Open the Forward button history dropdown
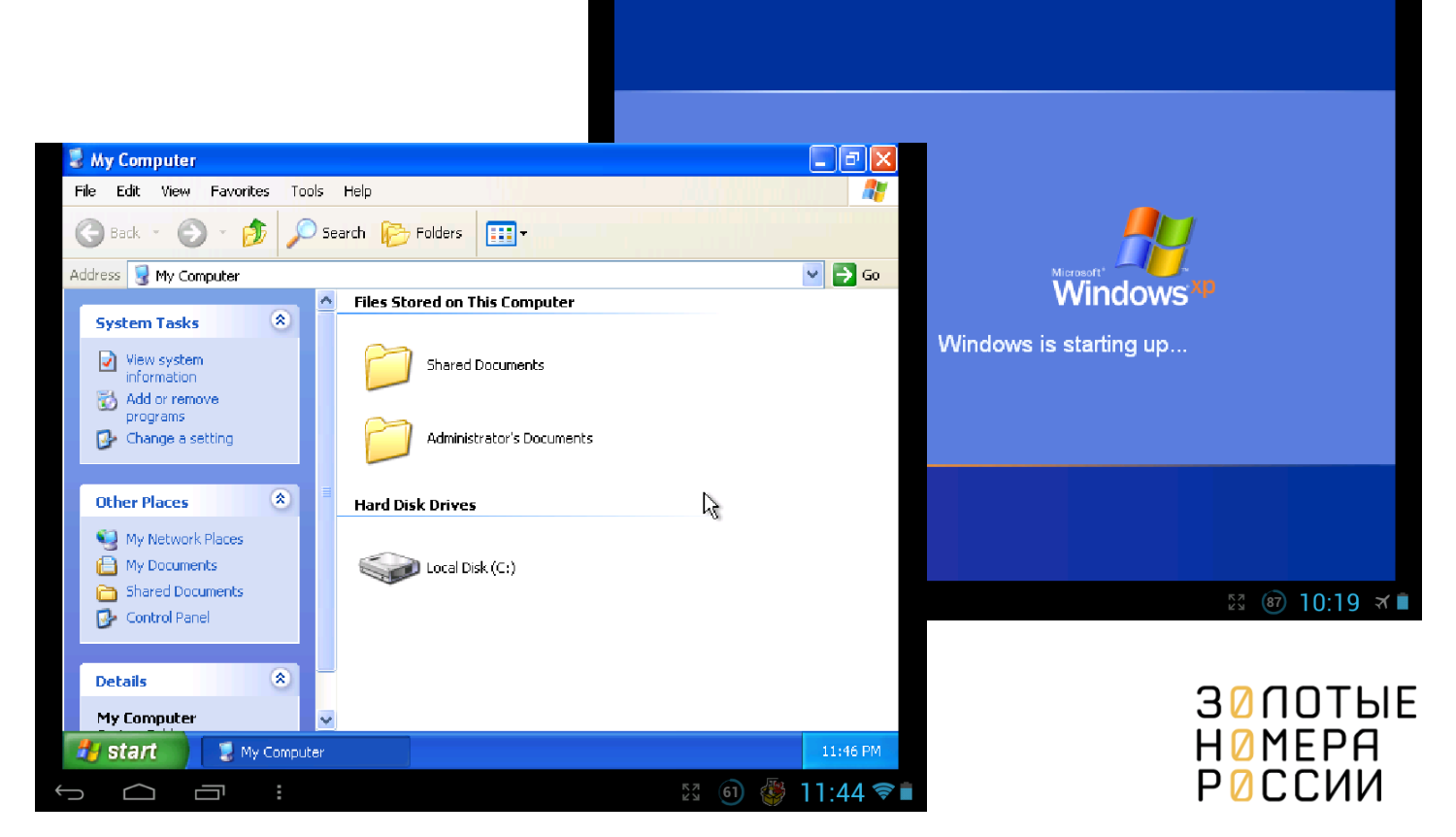The image size is (1456, 837). (222, 233)
